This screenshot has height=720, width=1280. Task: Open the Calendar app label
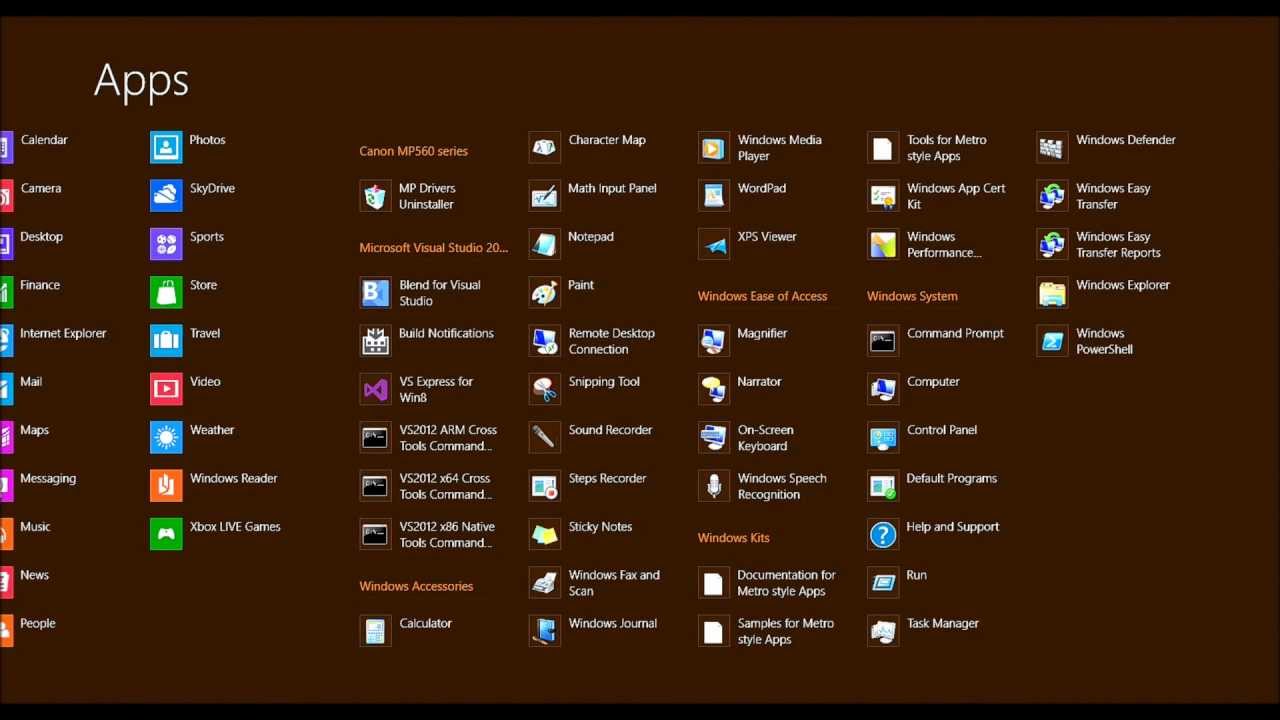44,140
